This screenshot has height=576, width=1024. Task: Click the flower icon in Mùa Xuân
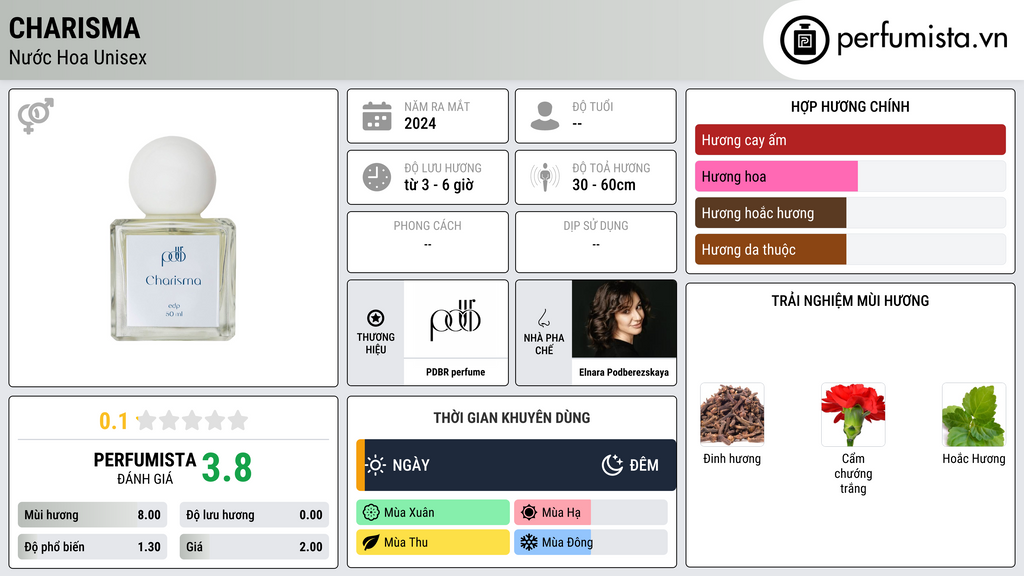(371, 513)
